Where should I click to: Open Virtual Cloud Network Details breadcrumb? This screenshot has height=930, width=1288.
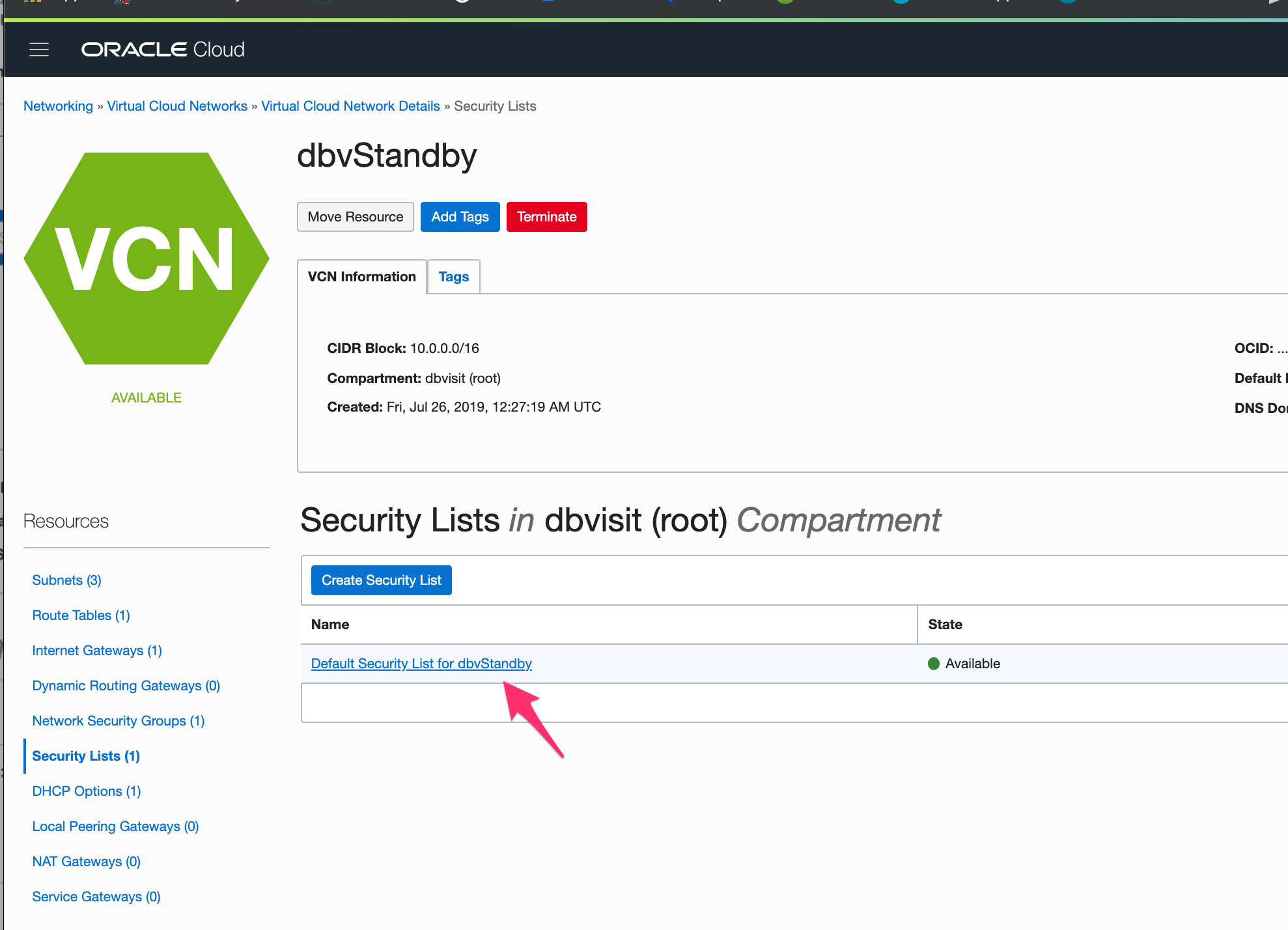[x=350, y=106]
